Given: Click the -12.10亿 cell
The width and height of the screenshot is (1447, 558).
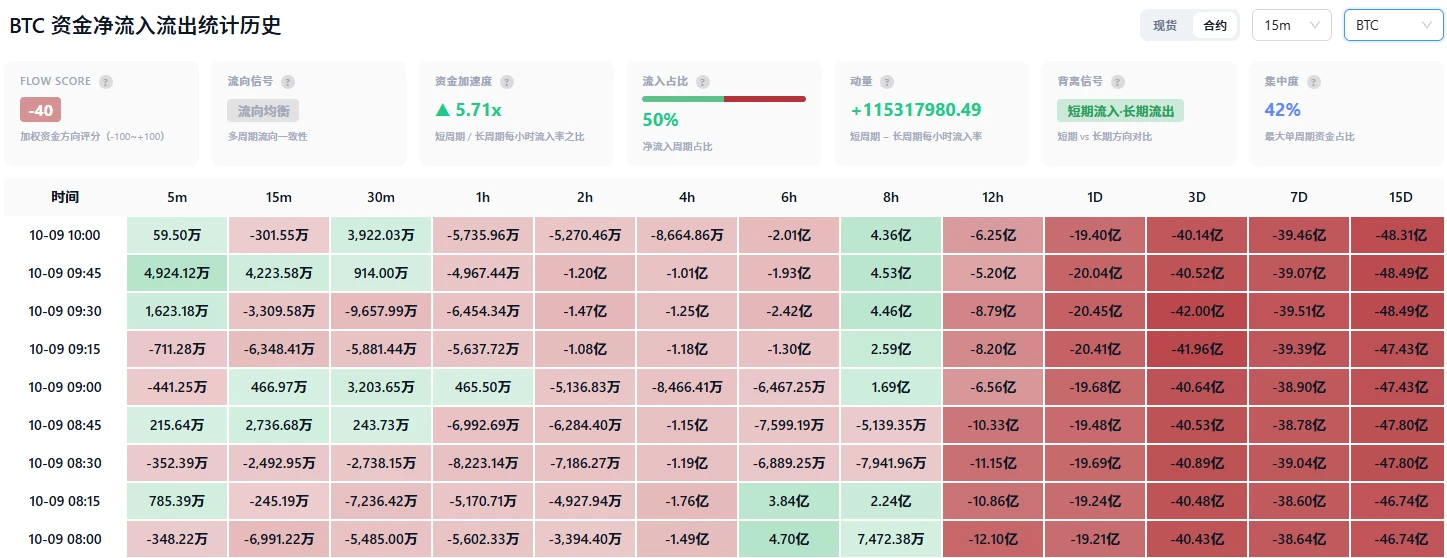Looking at the screenshot, I should [992, 539].
